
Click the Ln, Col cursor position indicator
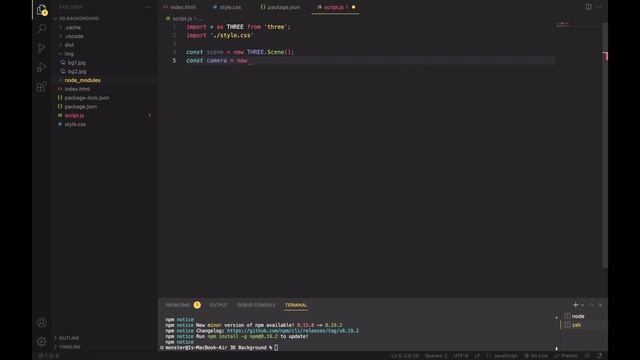pyautogui.click(x=405, y=356)
